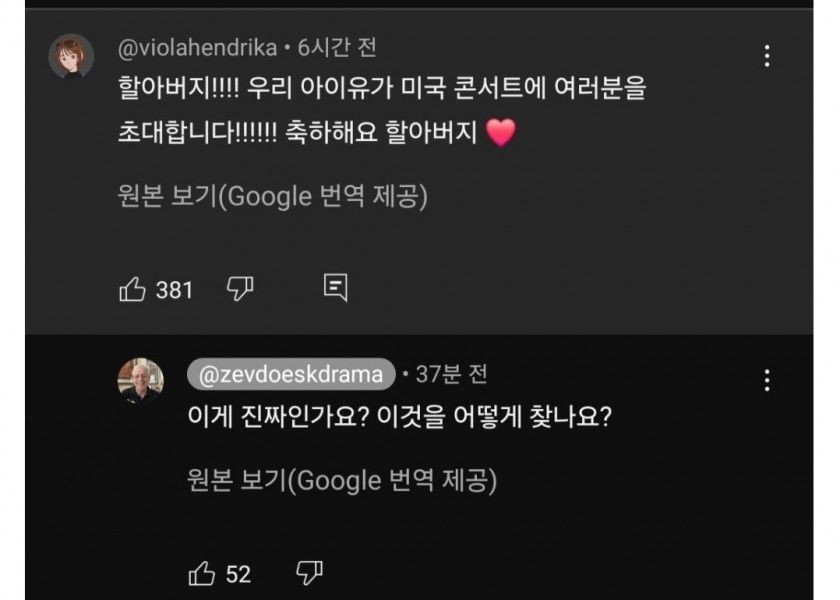Open the three-dot menu for @zevdoeskdrama's reply
840x600 pixels.
click(x=767, y=380)
